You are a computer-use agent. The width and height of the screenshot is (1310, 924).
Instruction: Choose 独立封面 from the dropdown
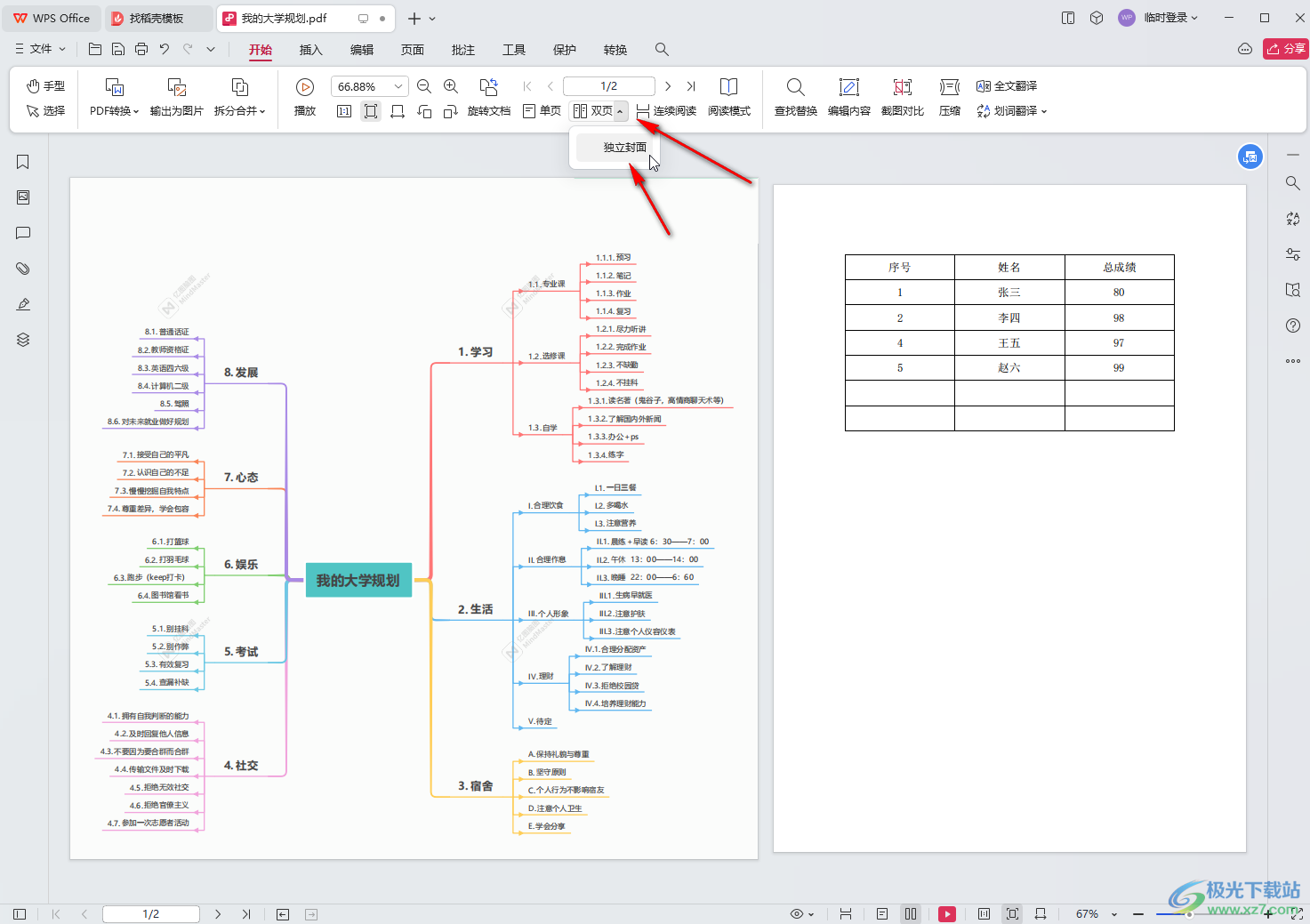click(616, 147)
